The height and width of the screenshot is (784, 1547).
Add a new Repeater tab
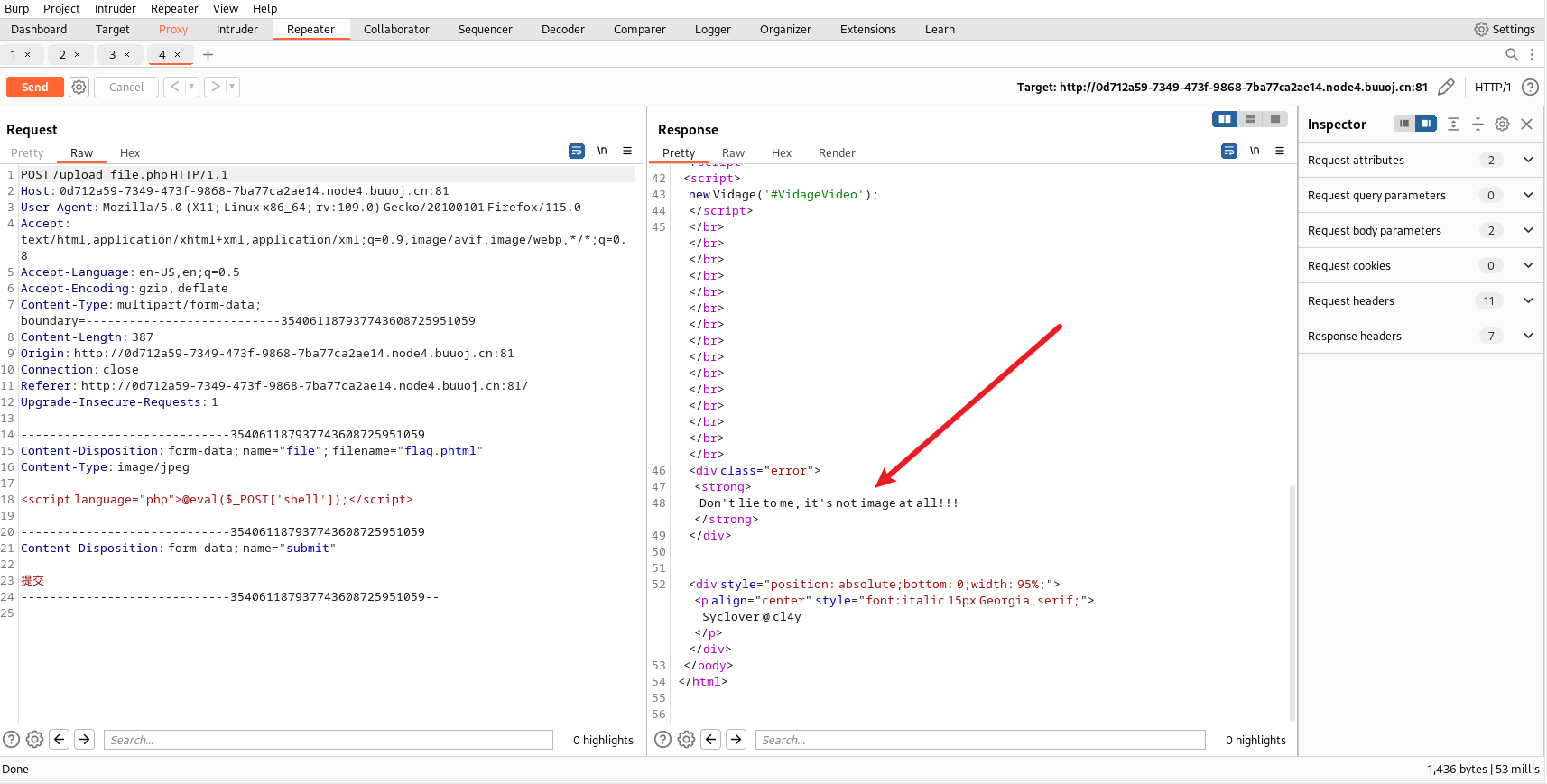(208, 54)
